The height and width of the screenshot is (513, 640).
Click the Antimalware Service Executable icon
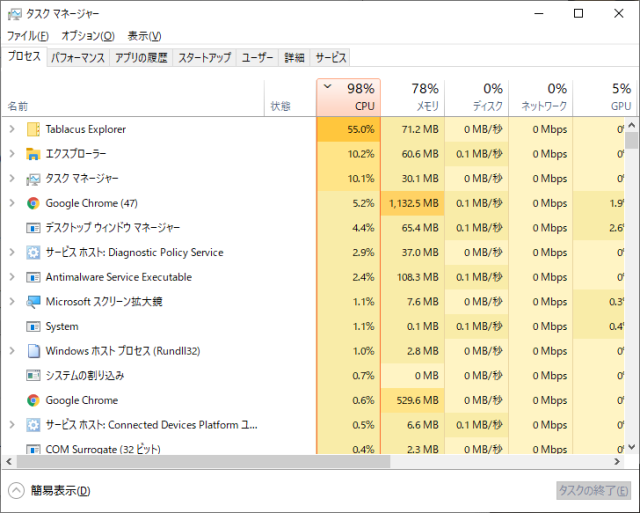(33, 277)
